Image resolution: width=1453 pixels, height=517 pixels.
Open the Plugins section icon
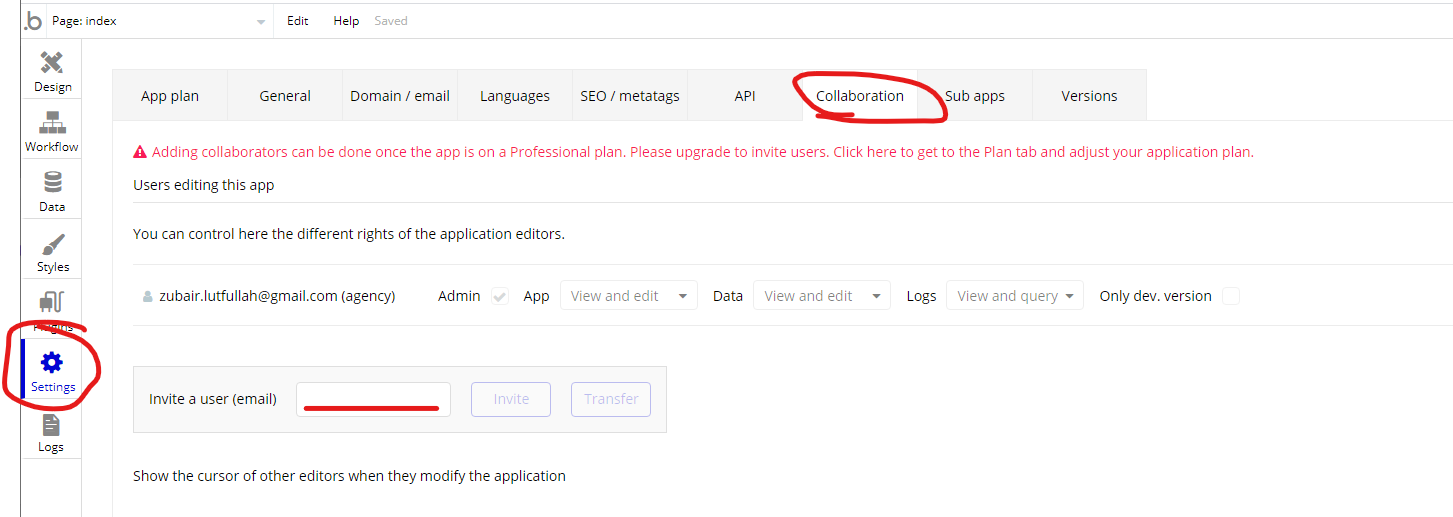[x=52, y=304]
